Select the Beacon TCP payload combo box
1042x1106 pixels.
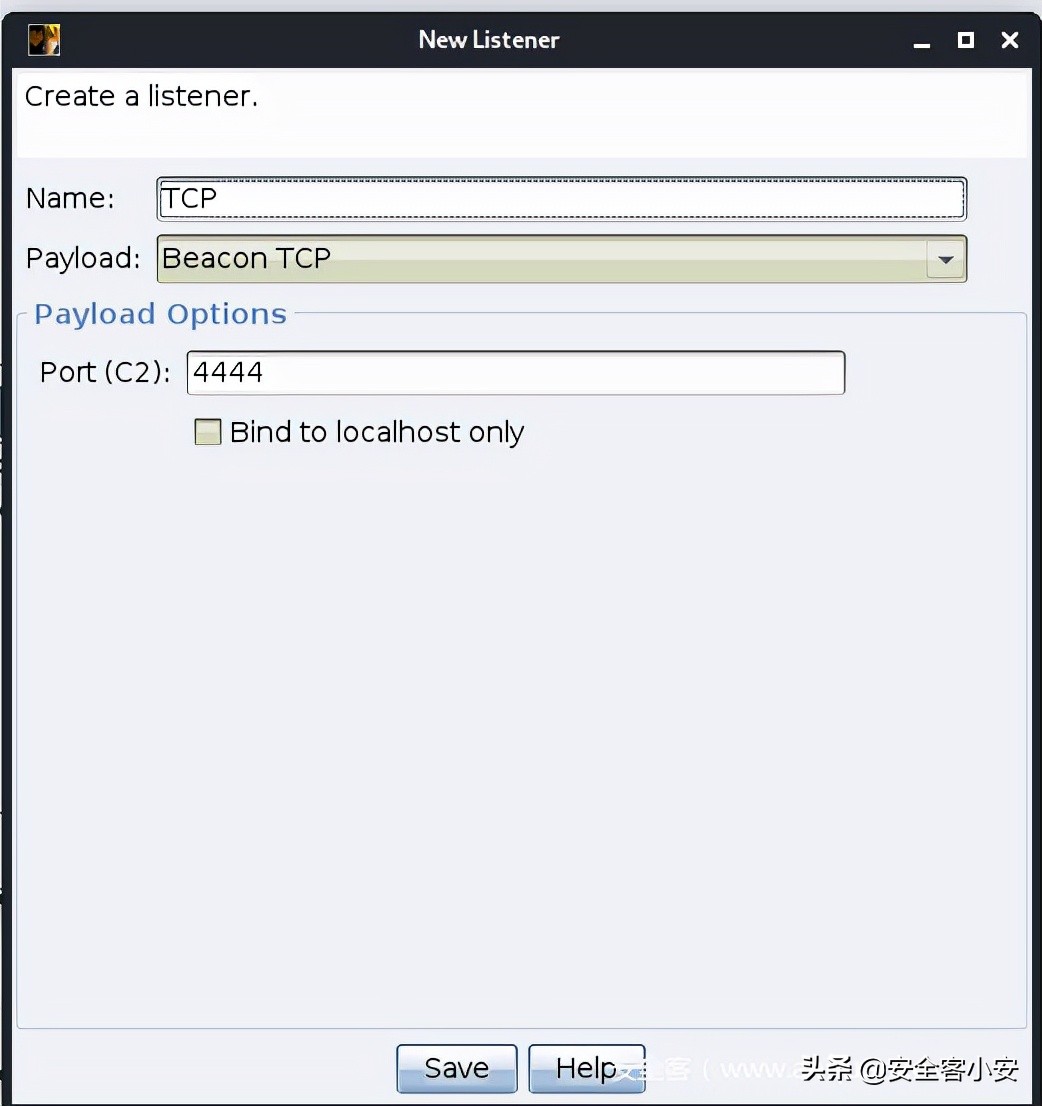[540, 259]
